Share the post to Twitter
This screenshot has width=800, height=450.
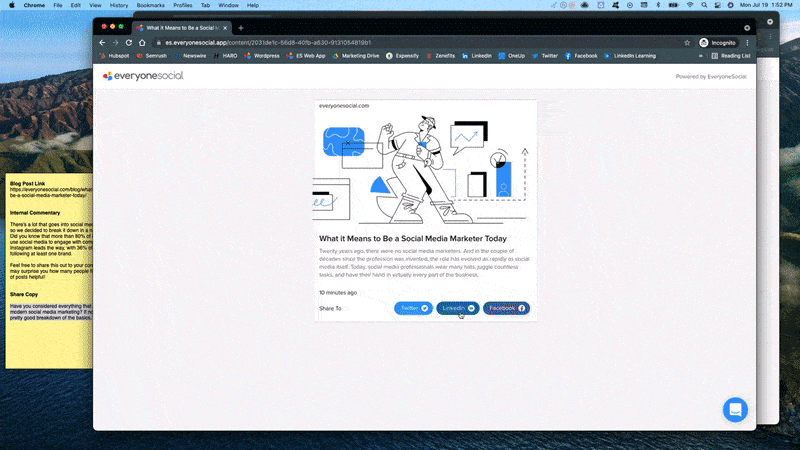[x=413, y=308]
